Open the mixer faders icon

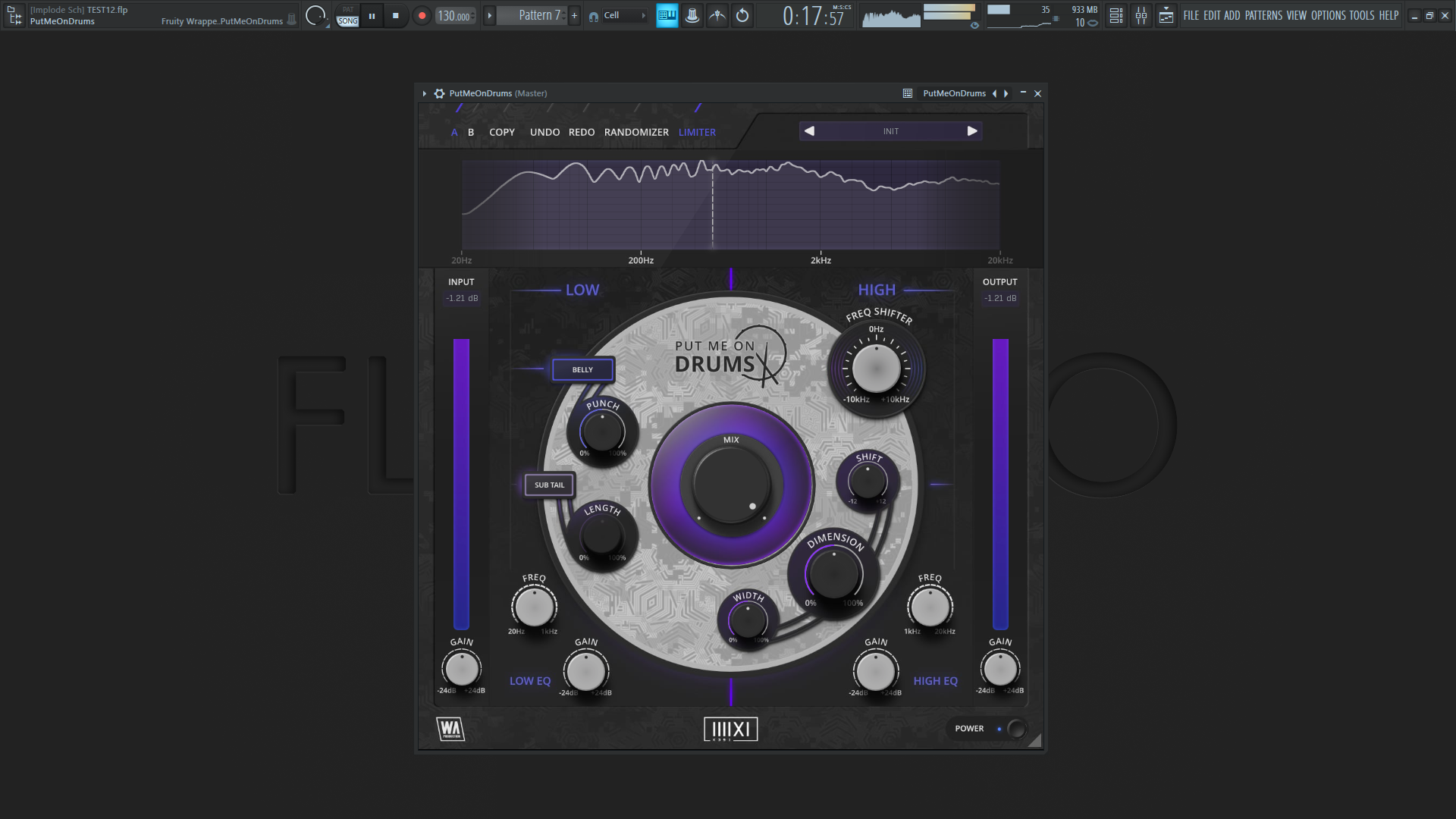pyautogui.click(x=1141, y=15)
